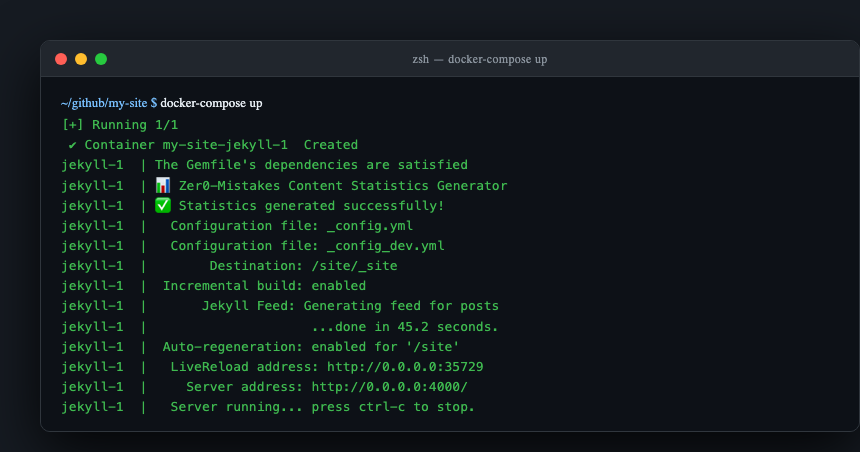Click "The Gemfile's dependencies are satisfied" line

click(x=312, y=165)
